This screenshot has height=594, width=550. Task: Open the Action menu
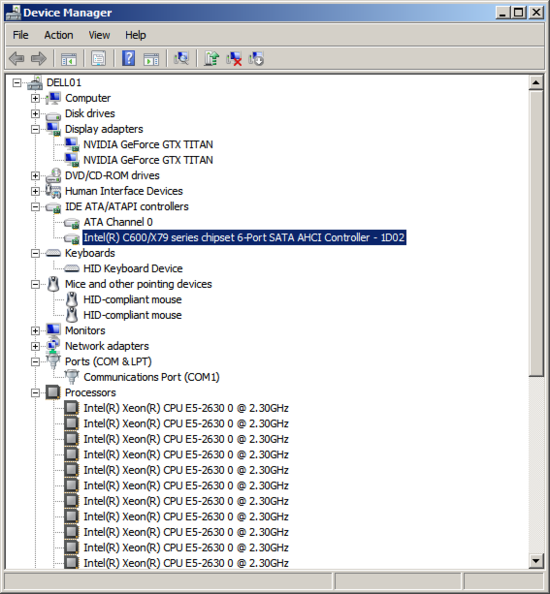[59, 35]
